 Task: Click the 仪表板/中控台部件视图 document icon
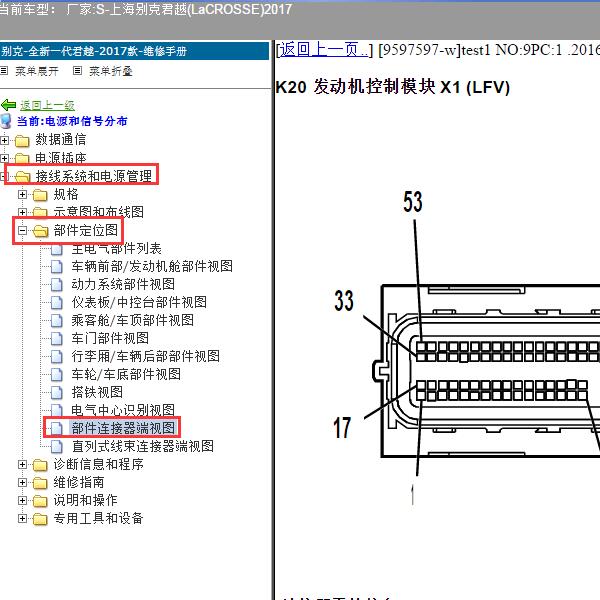[x=57, y=302]
